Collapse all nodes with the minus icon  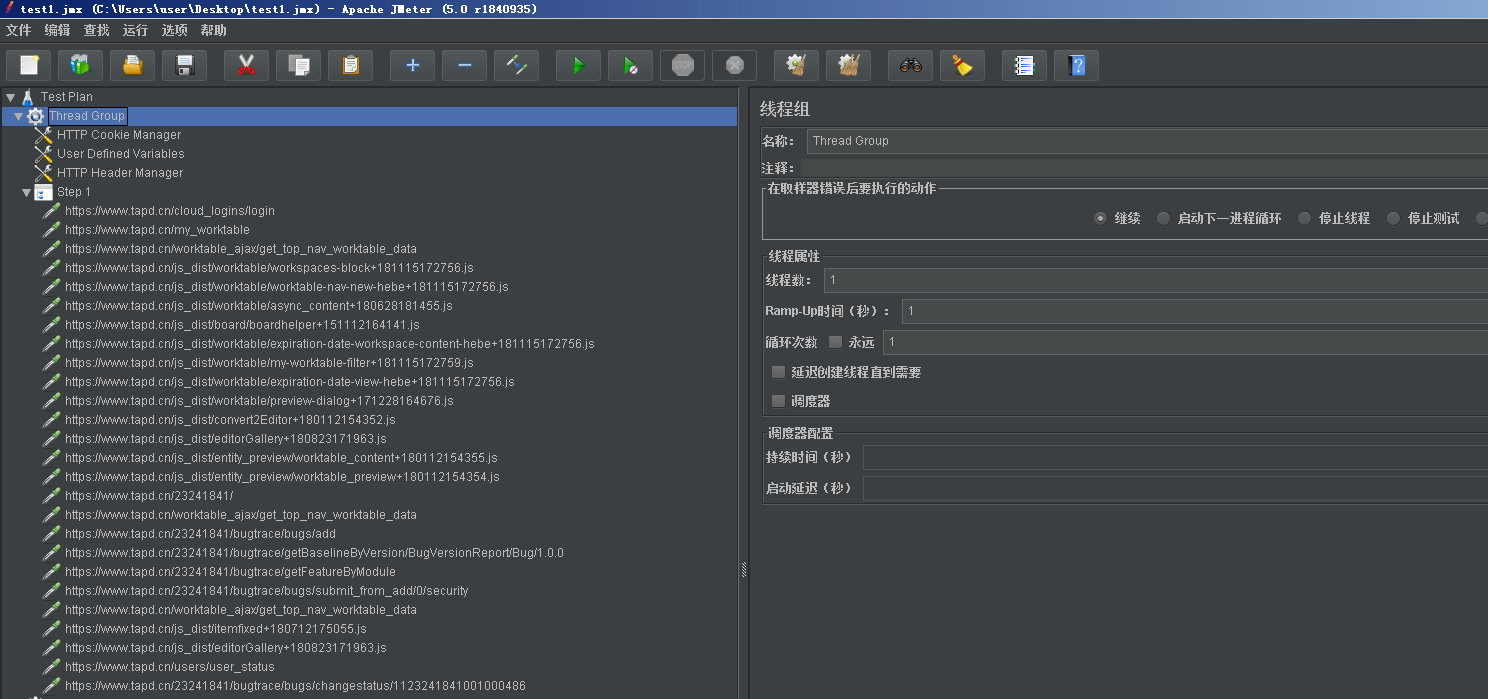(x=464, y=66)
